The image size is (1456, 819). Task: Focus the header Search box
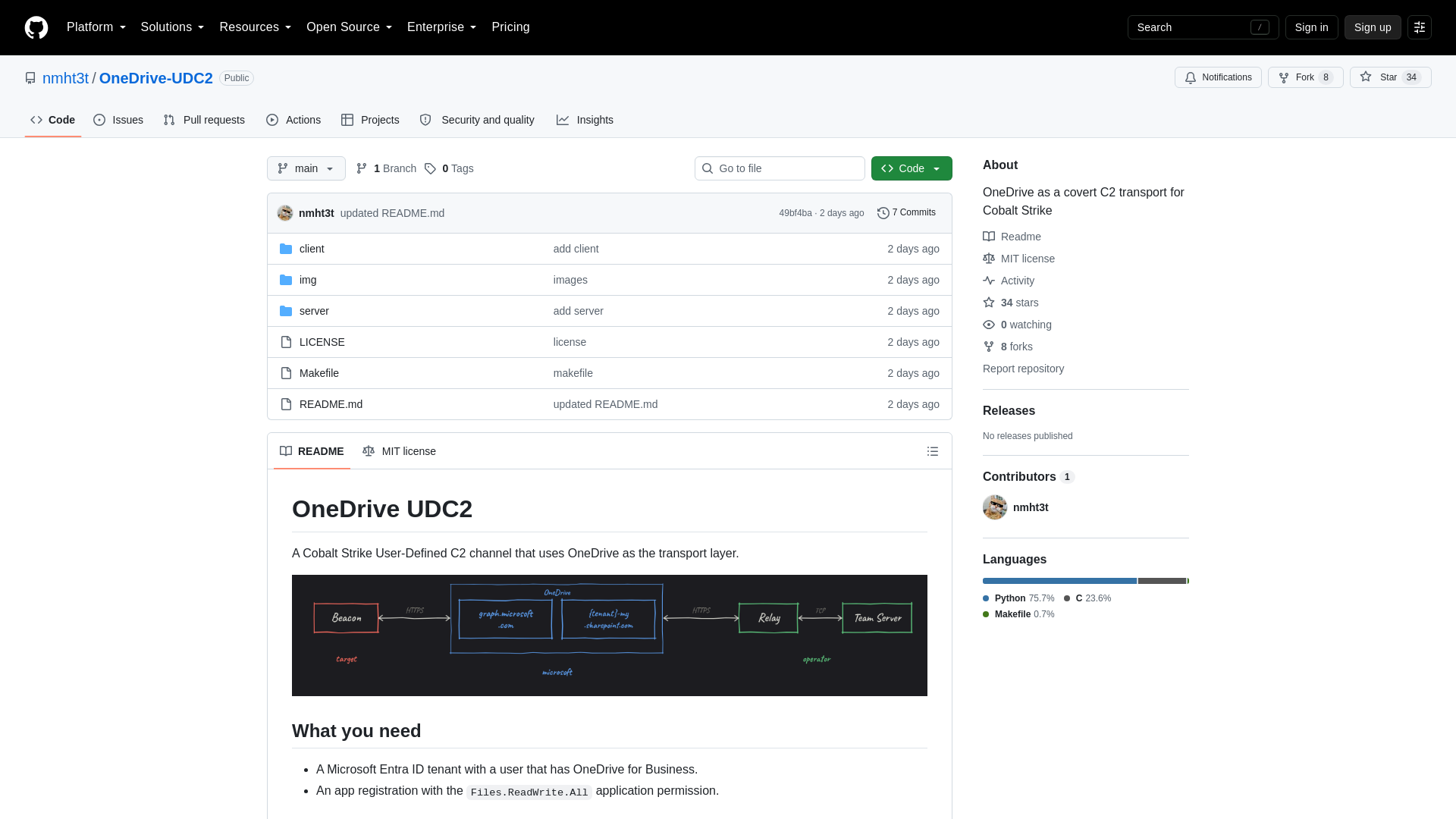pyautogui.click(x=1203, y=27)
